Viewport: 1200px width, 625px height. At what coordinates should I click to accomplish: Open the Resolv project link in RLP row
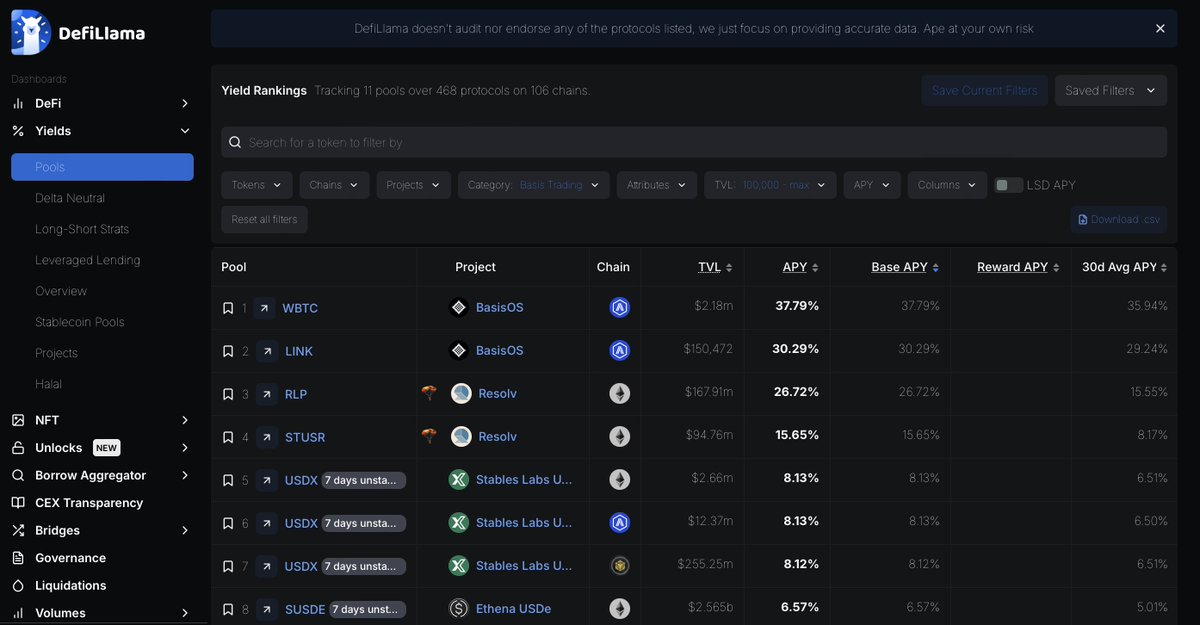pos(497,394)
